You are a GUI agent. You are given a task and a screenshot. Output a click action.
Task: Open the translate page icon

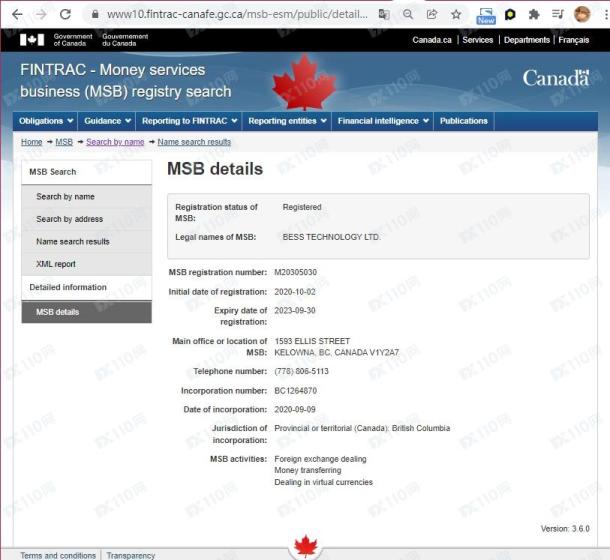pyautogui.click(x=384, y=14)
